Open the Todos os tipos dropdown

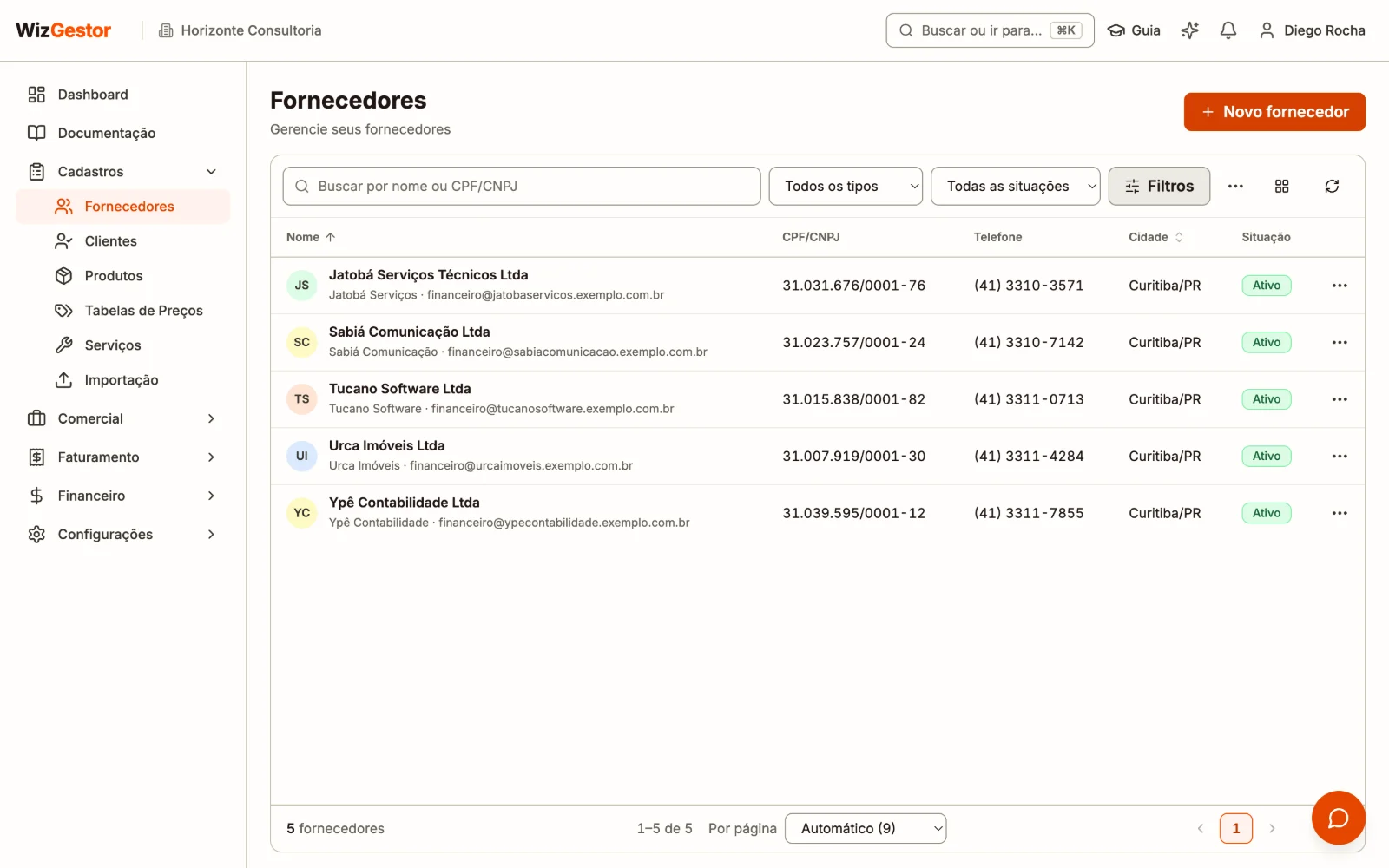click(846, 186)
